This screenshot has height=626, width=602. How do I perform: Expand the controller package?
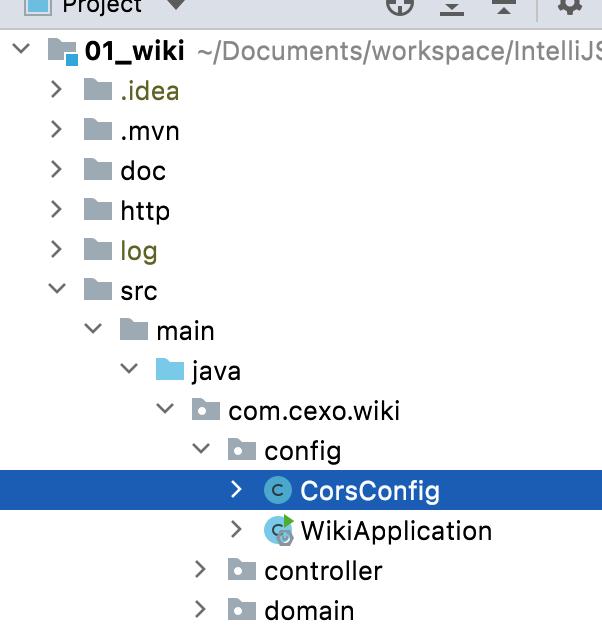click(x=200, y=569)
